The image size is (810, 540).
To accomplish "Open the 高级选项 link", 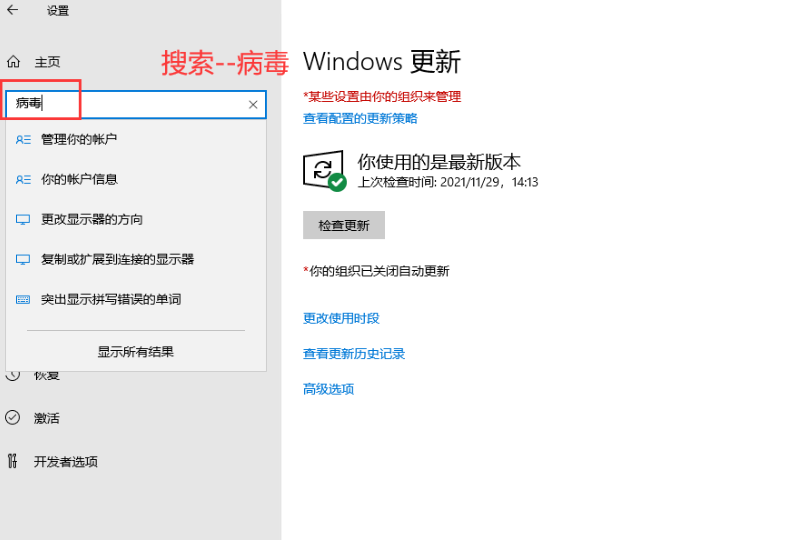I will (x=328, y=389).
